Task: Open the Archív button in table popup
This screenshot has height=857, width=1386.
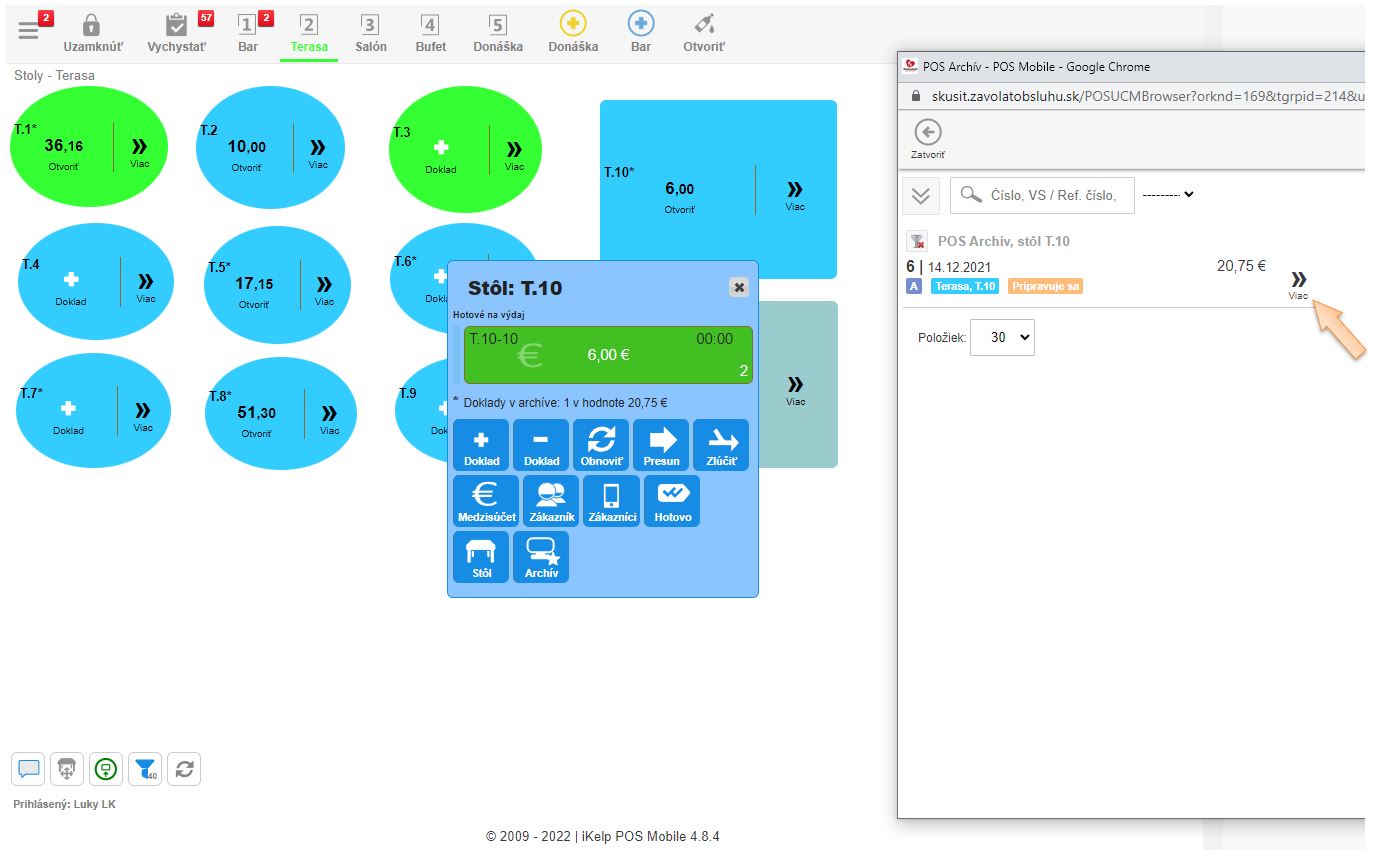Action: [541, 557]
